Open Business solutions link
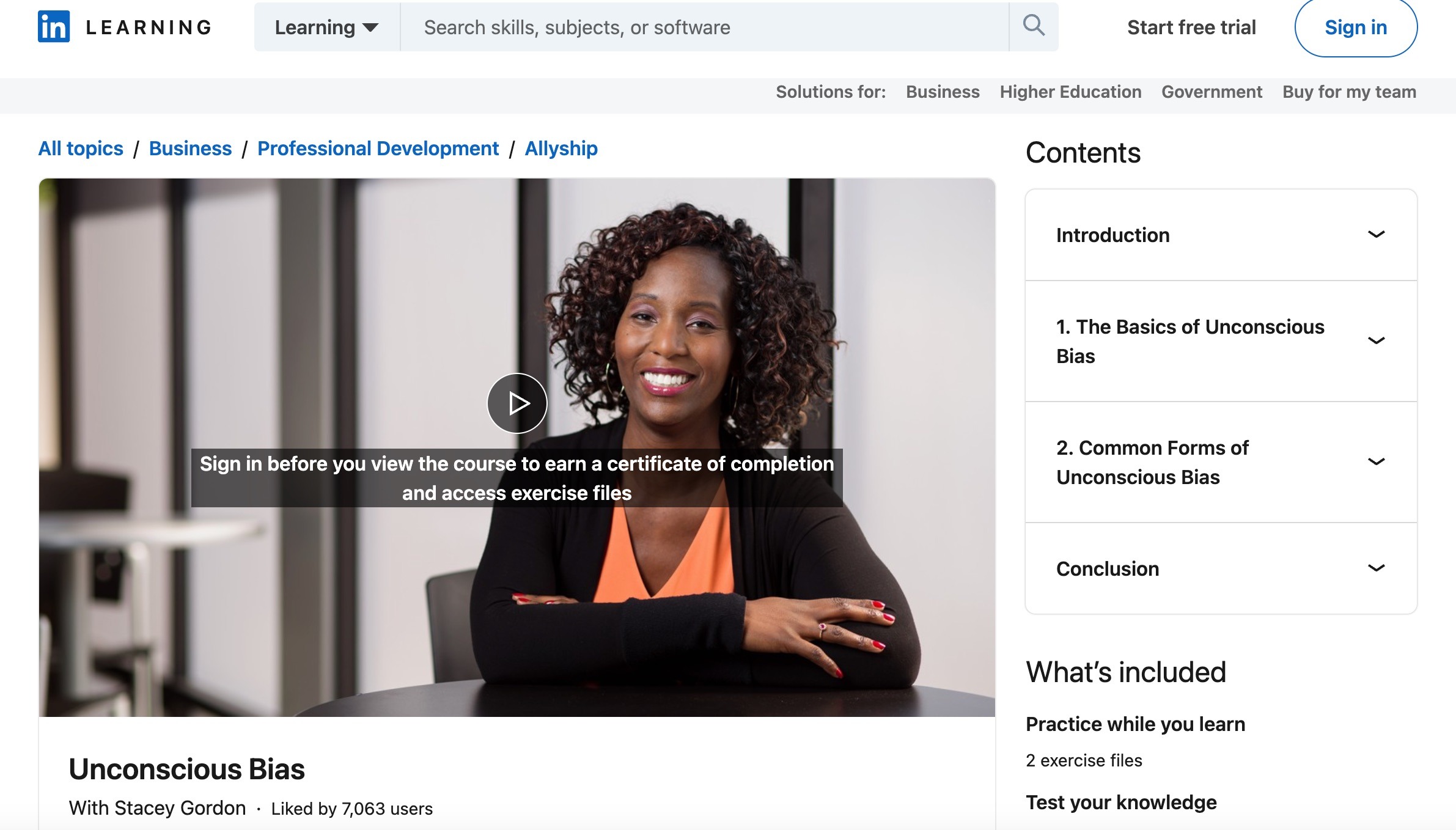Image resolution: width=1456 pixels, height=830 pixels. pyautogui.click(x=943, y=92)
